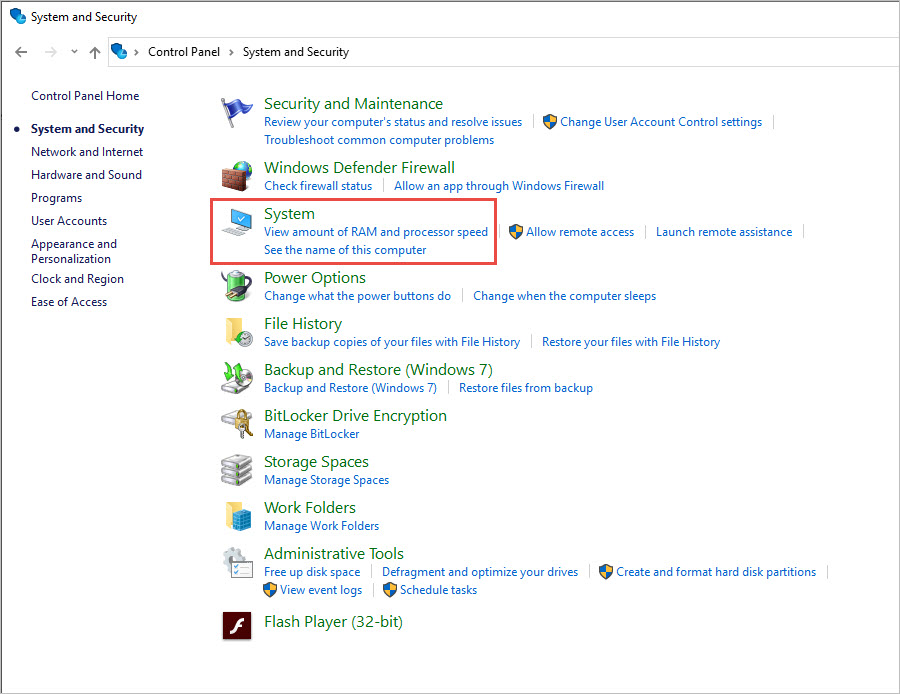Click the BitLocker Drive Encryption key icon
900x694 pixels.
(x=236, y=424)
